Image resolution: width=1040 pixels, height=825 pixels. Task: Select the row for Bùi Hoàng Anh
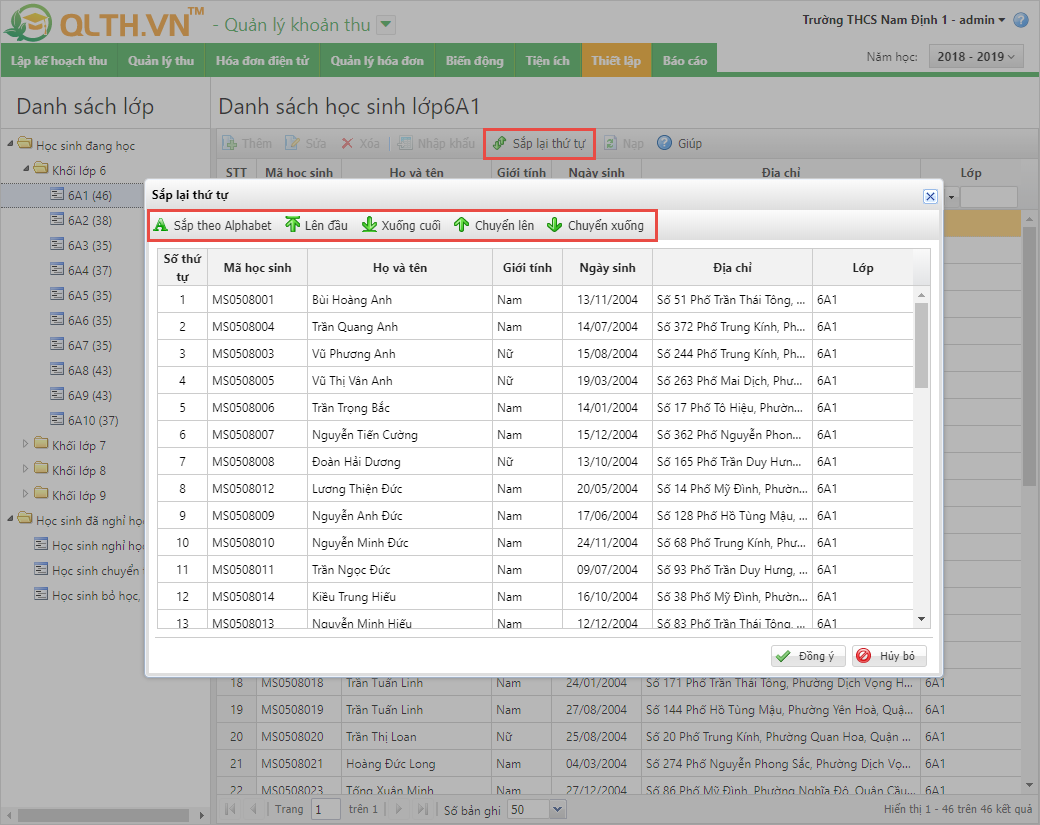point(350,300)
